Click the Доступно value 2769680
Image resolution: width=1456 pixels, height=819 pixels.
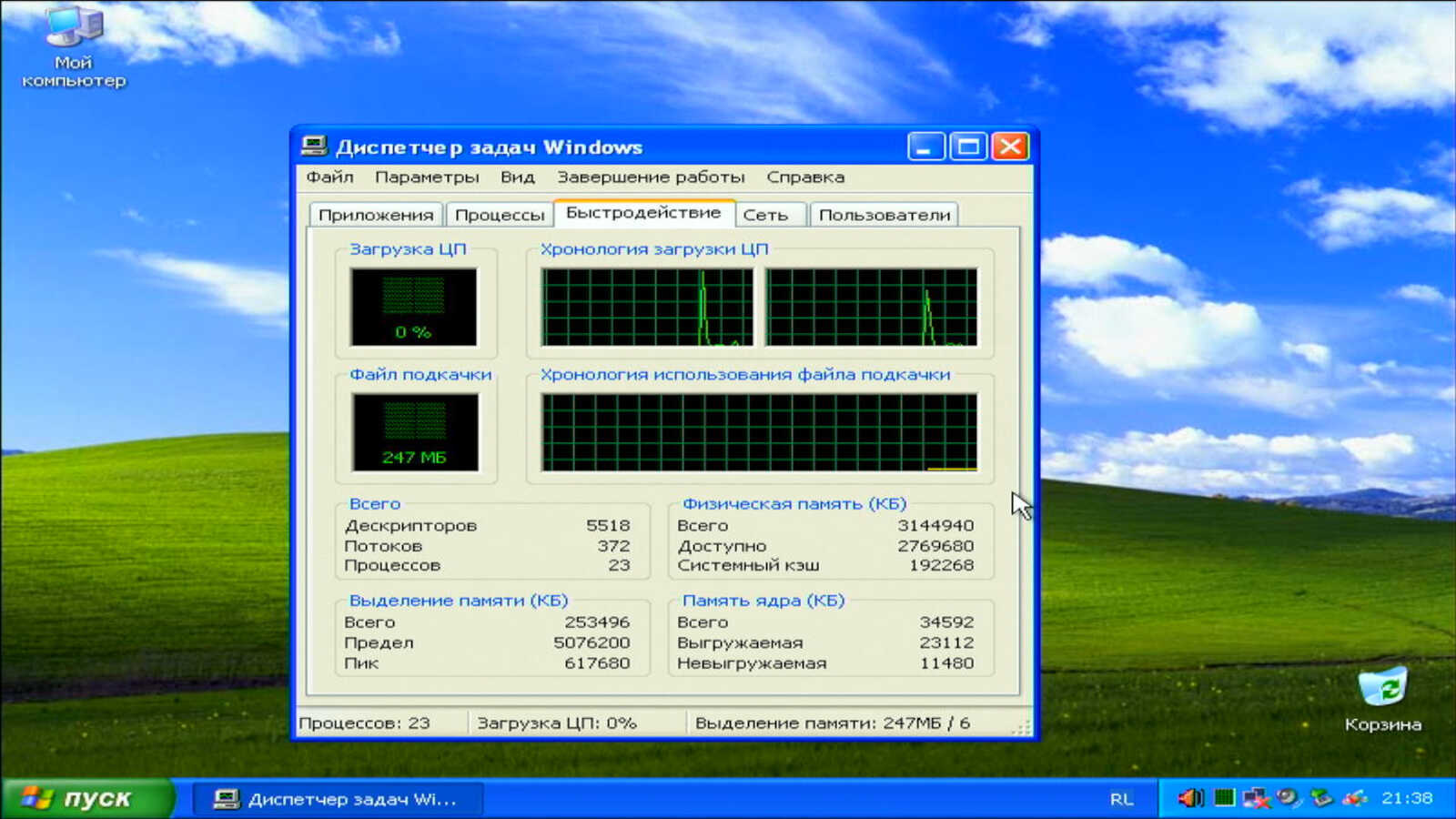[935, 546]
